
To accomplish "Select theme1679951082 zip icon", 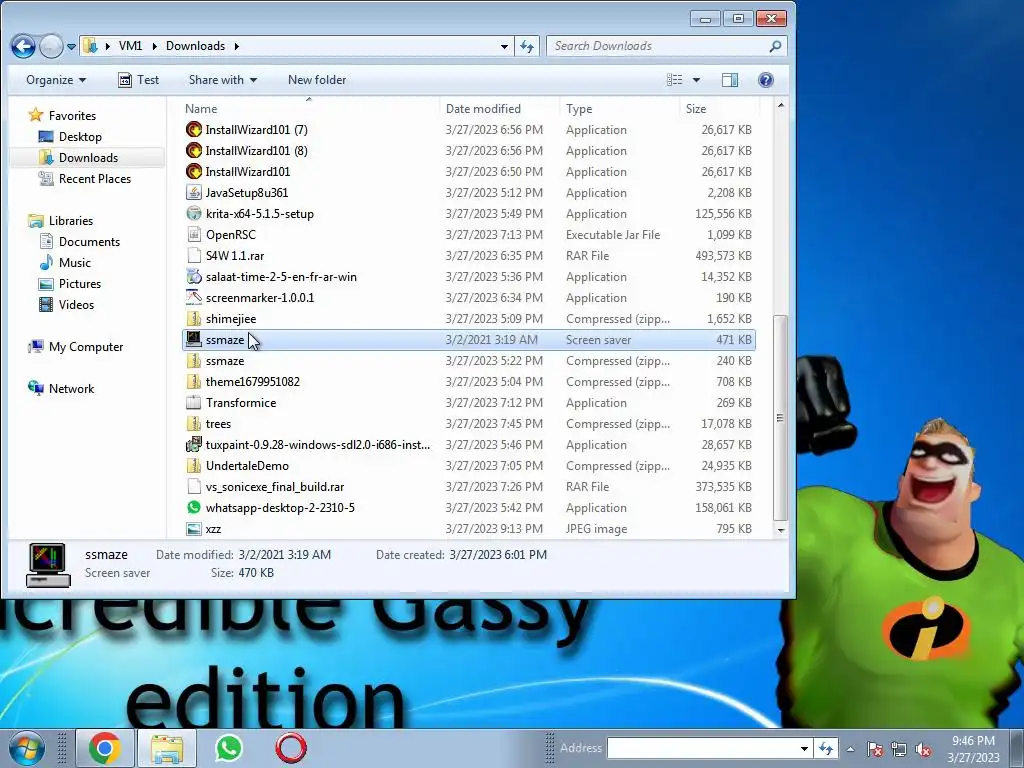I will [194, 381].
